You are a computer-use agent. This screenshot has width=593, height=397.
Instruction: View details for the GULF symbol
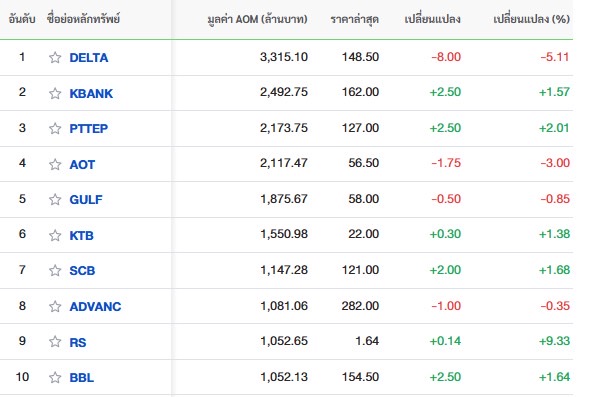click(86, 199)
